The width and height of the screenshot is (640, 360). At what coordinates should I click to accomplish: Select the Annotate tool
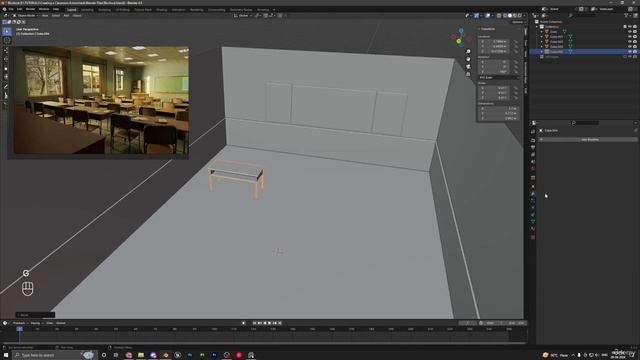click(6, 87)
